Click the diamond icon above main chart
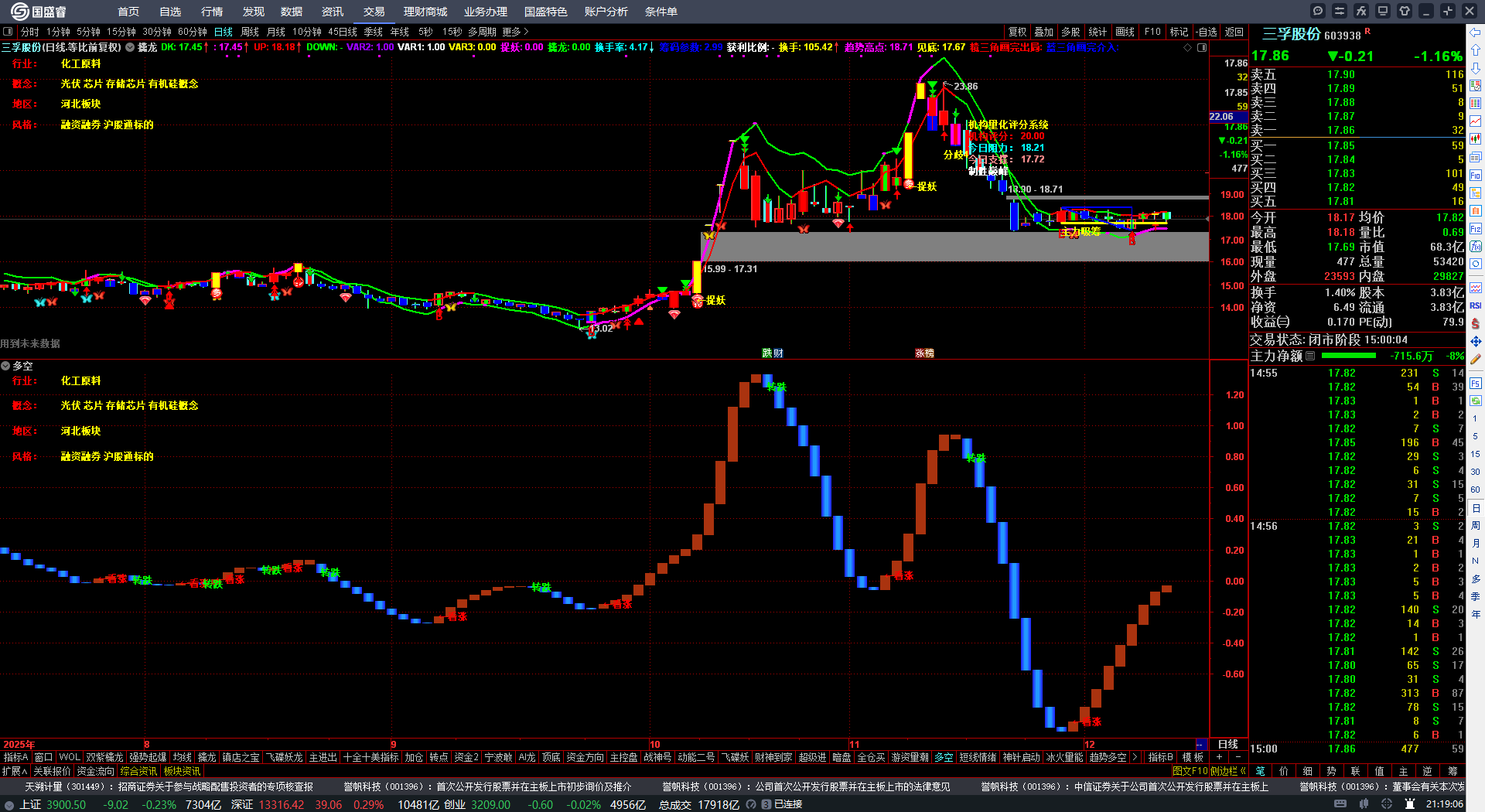Viewport: 1485px width, 812px height. pyautogui.click(x=1188, y=47)
